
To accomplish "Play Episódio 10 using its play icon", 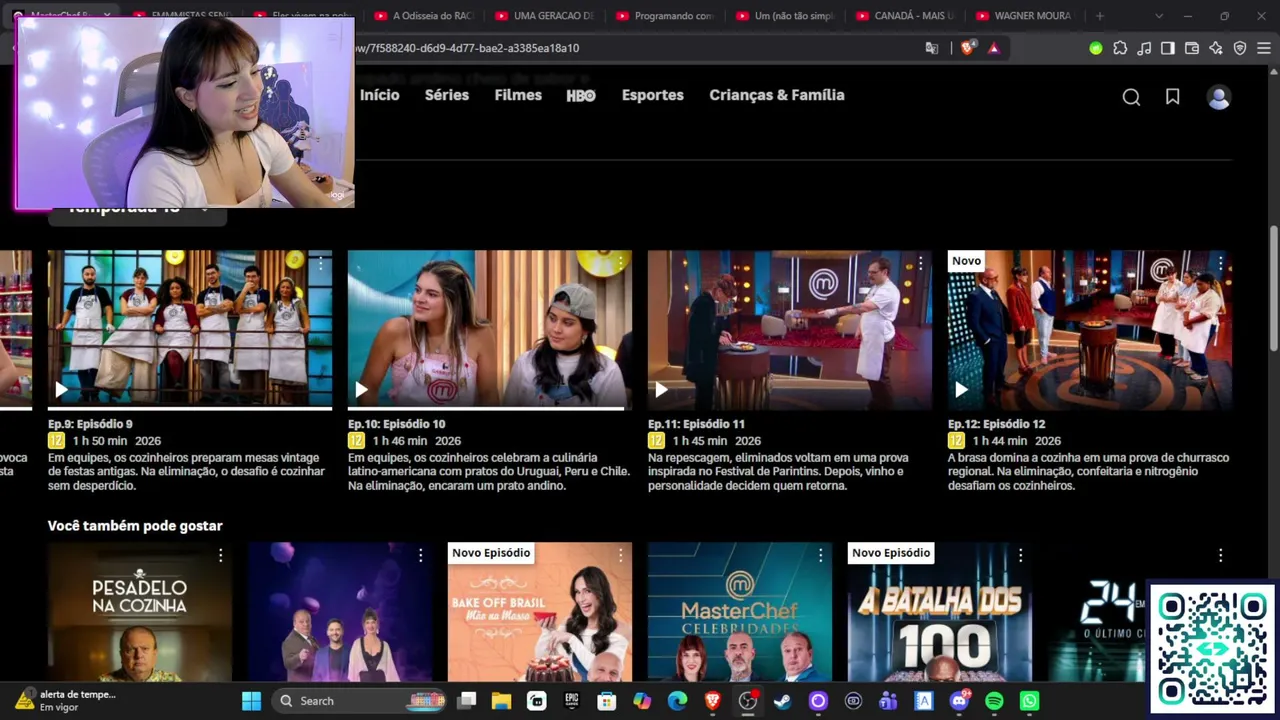I will 361,389.
